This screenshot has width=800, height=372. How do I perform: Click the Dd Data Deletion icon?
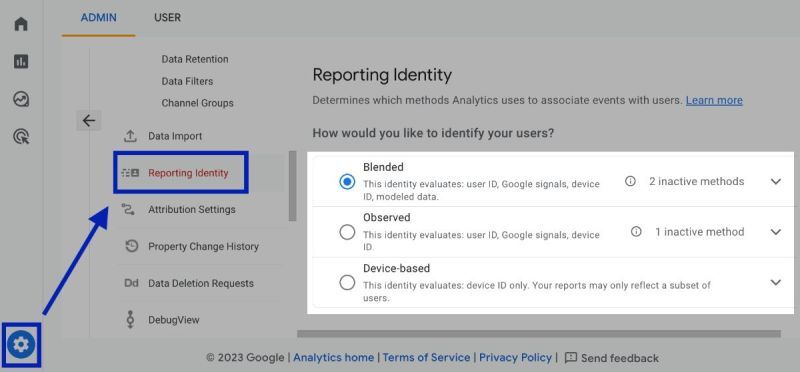click(x=131, y=283)
